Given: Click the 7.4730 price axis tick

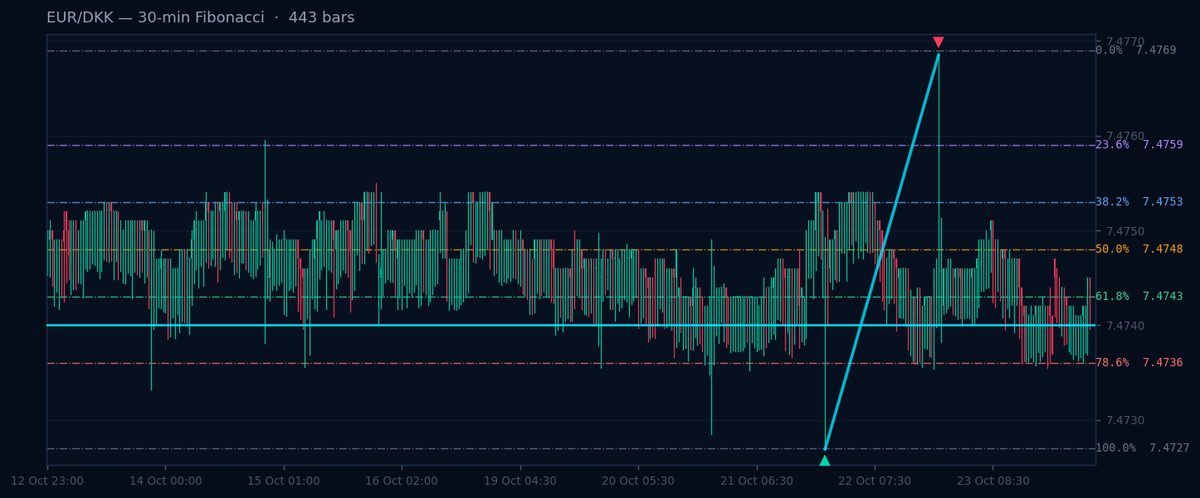Looking at the screenshot, I should [x=1125, y=421].
